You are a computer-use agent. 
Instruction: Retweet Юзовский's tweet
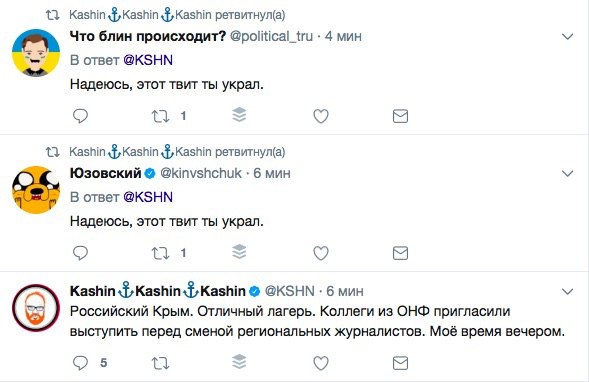pos(160,253)
